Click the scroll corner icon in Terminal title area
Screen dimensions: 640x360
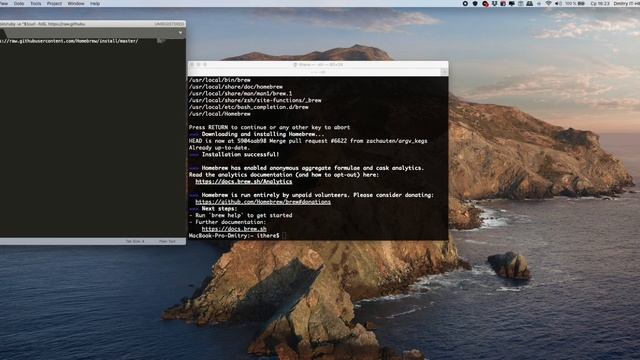point(444,72)
